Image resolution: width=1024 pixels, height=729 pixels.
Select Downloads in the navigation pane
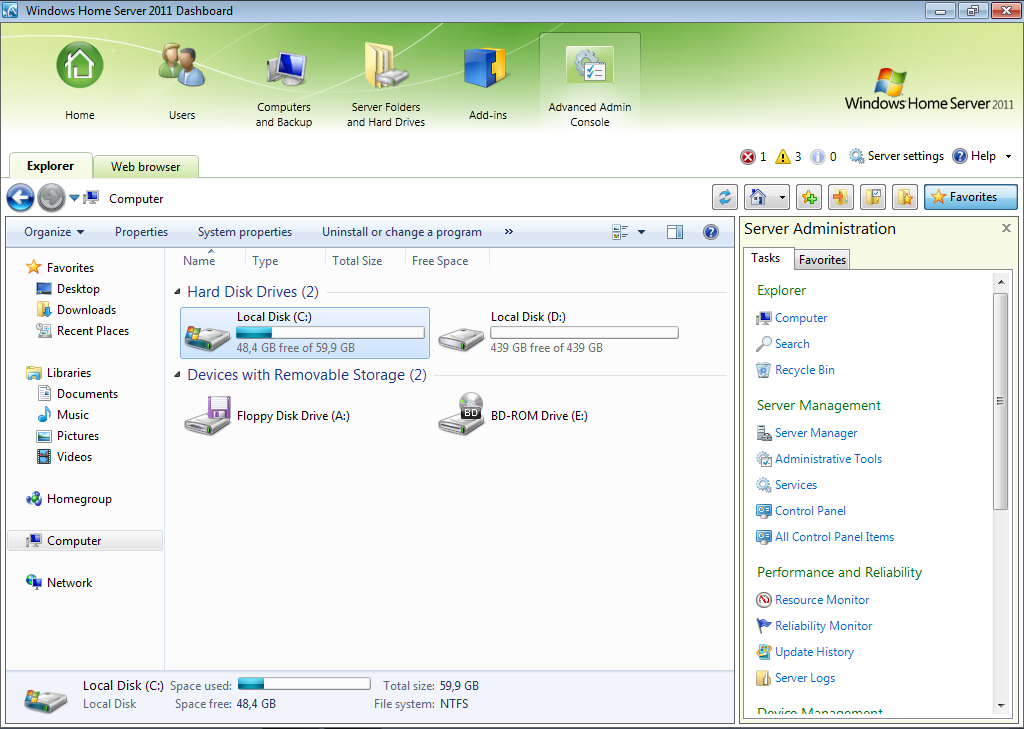click(x=86, y=310)
